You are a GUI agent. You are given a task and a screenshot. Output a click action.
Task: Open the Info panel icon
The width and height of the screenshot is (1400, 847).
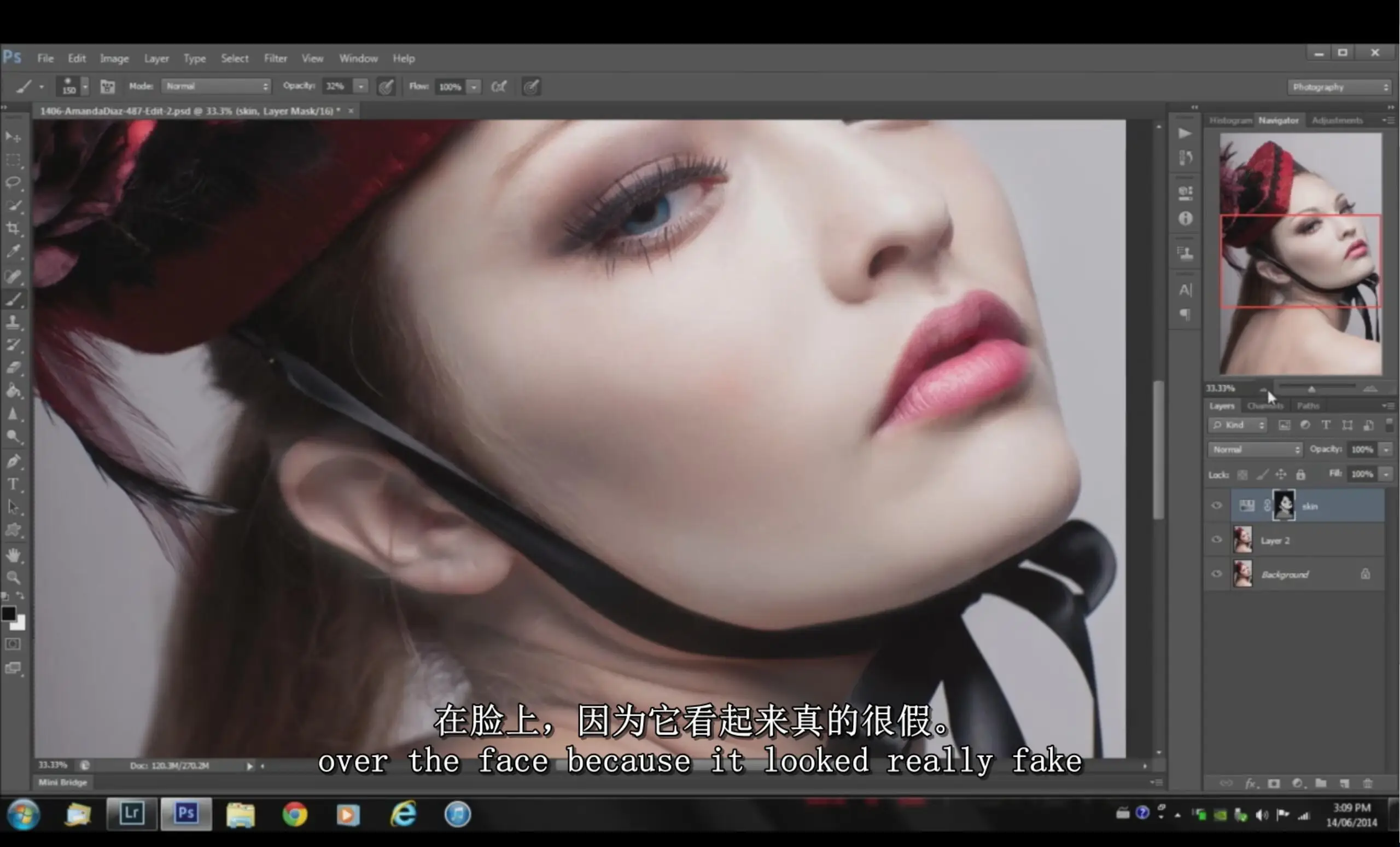(1185, 218)
